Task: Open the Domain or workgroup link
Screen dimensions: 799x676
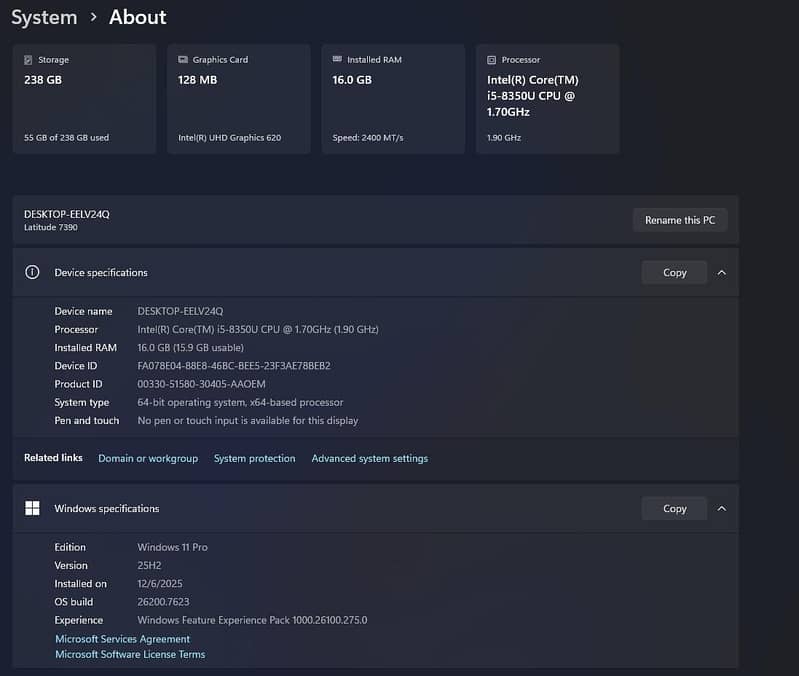Action: pyautogui.click(x=148, y=458)
